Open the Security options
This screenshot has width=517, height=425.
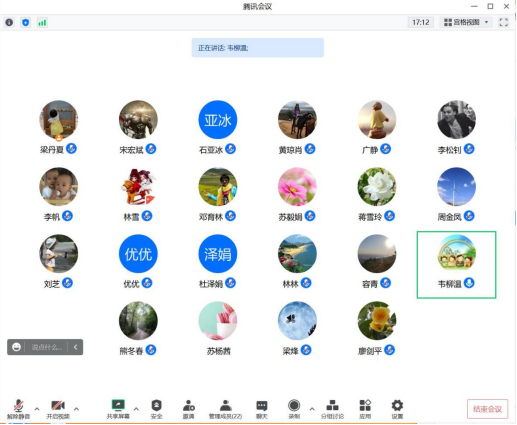(156, 409)
